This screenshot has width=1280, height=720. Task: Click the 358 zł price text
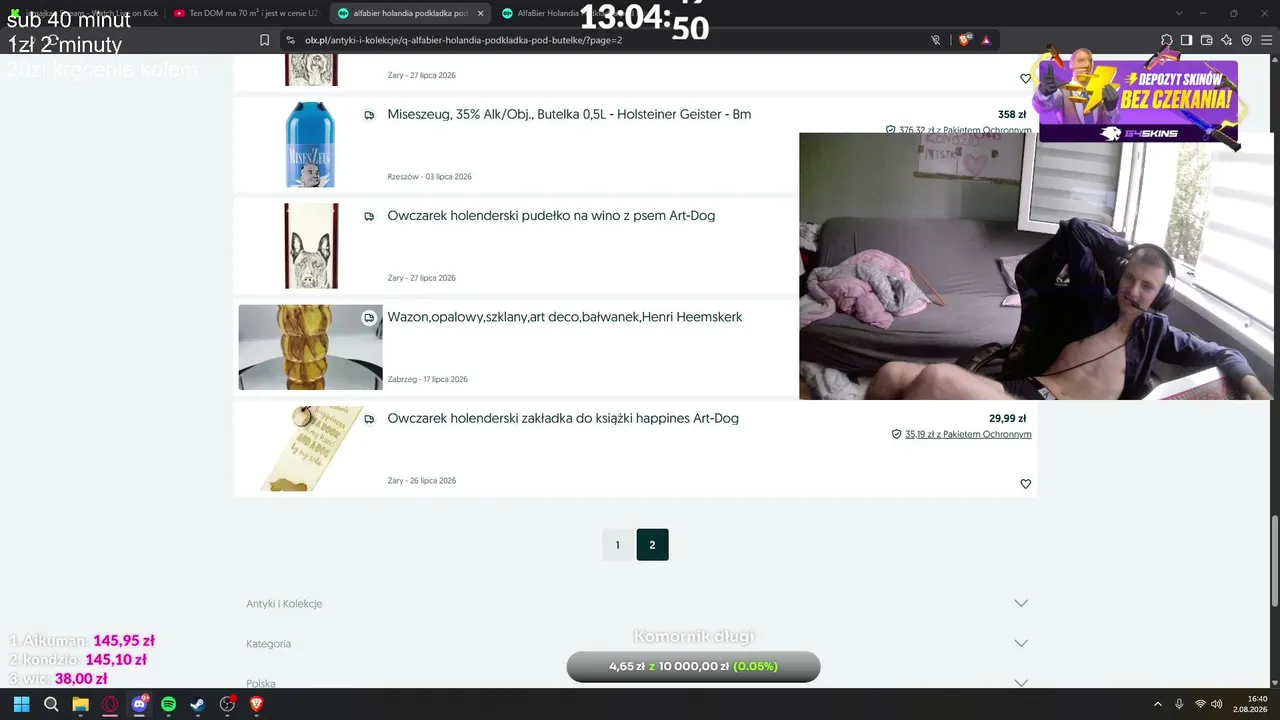tap(1012, 114)
